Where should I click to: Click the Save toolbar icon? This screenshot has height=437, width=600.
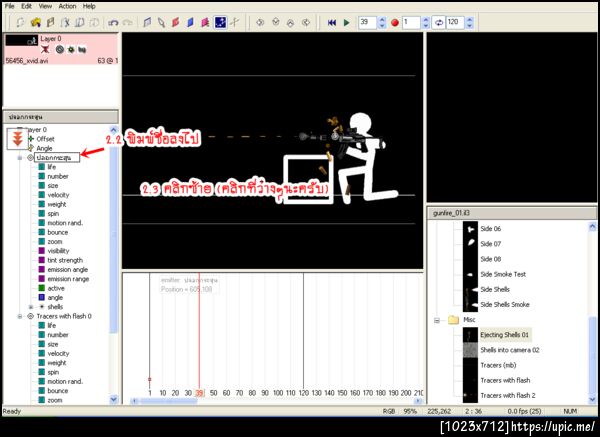(x=50, y=23)
